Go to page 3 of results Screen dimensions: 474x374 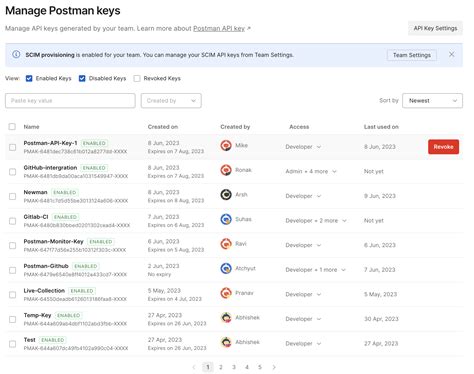(234, 367)
